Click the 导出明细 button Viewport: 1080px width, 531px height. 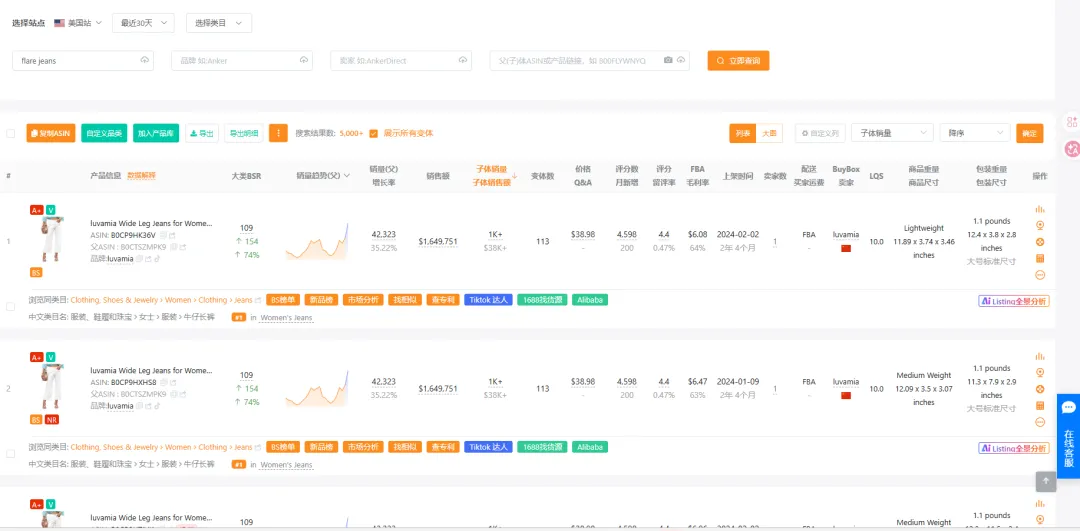pos(244,134)
